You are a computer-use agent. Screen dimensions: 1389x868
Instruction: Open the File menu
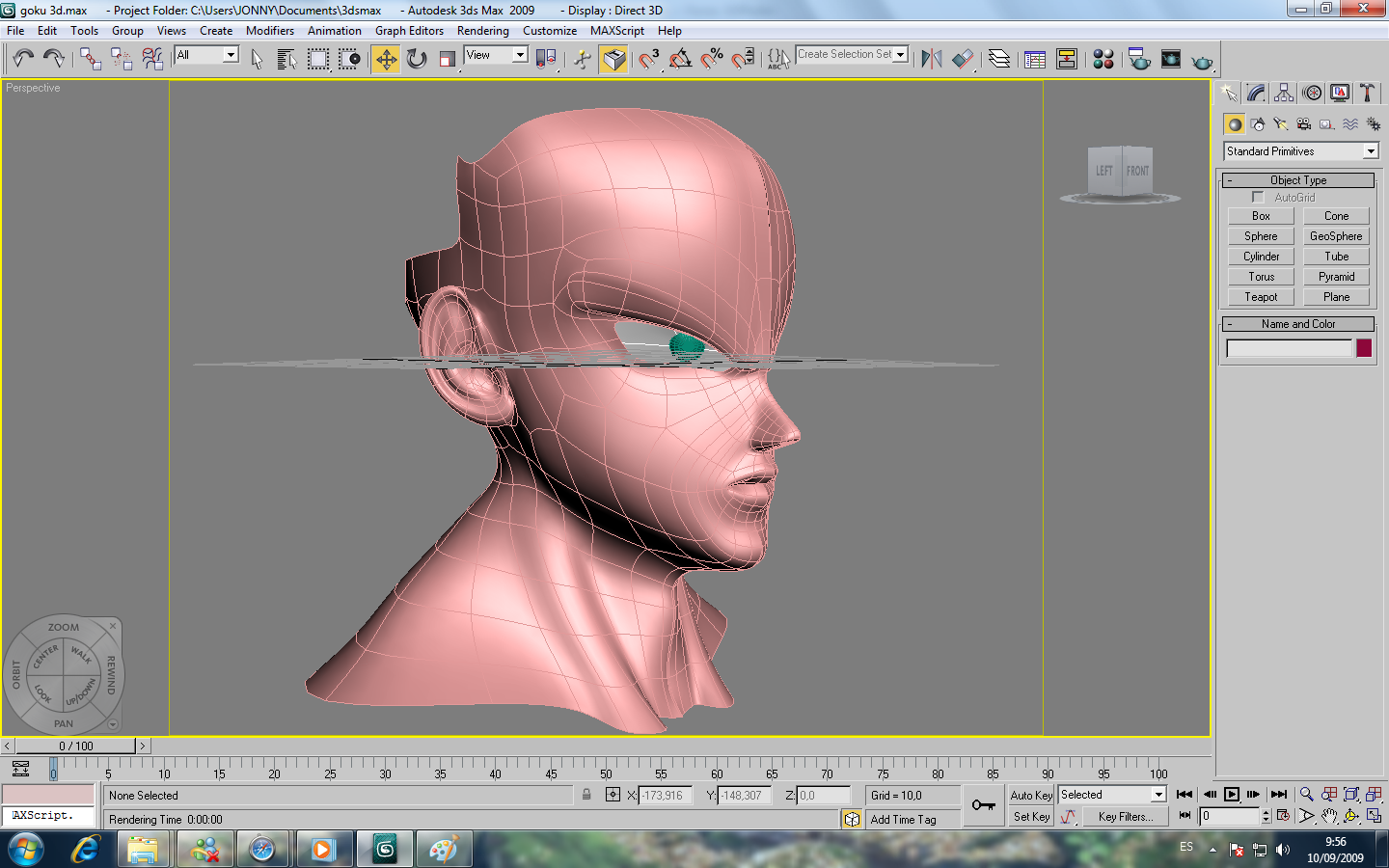point(15,31)
